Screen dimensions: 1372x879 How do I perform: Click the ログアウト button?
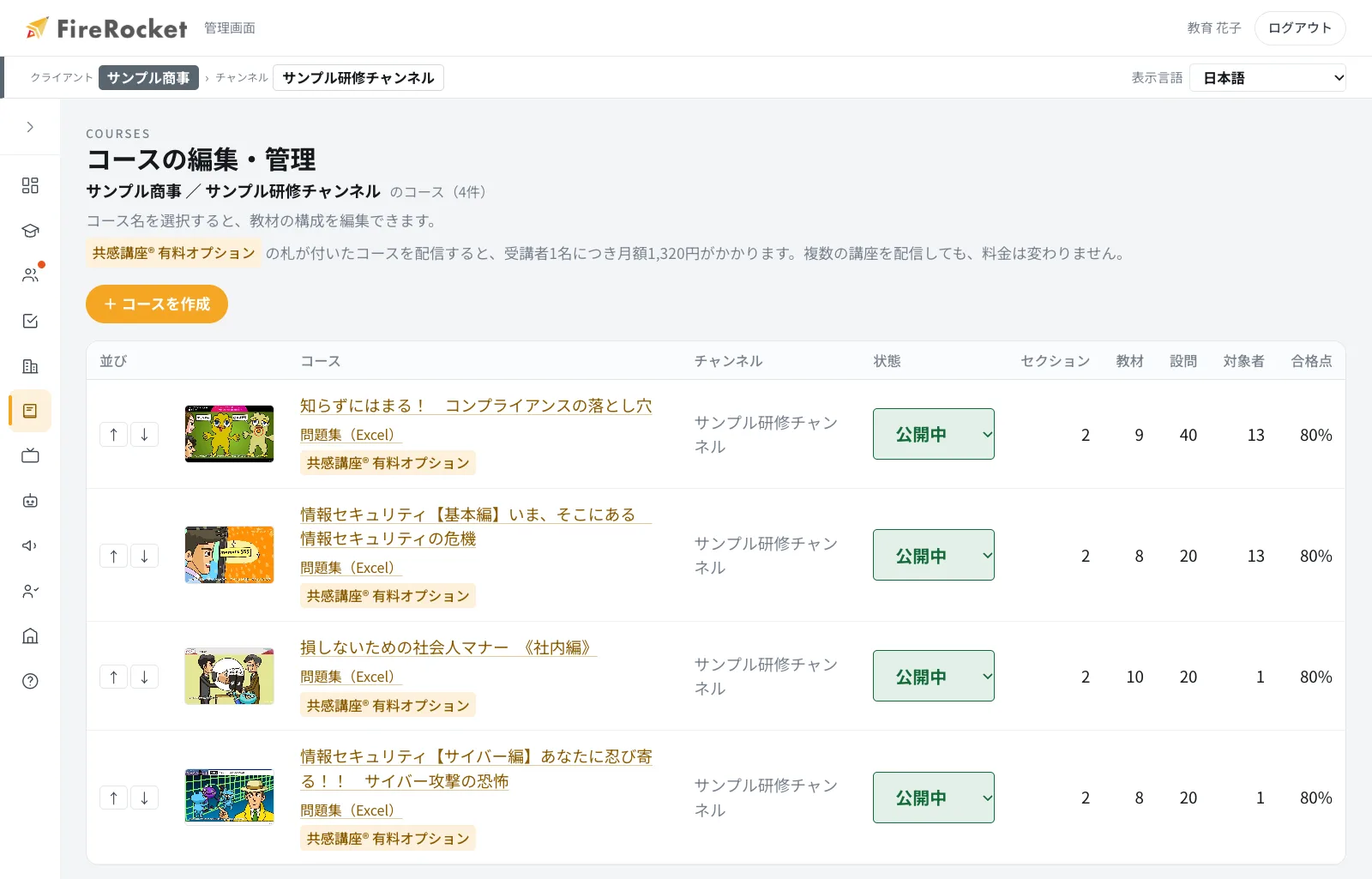(1300, 28)
